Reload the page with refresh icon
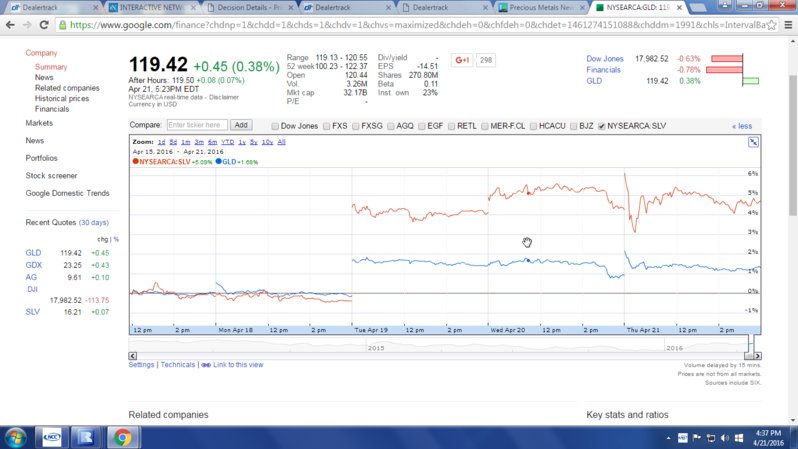Viewport: 798px width, 449px height. coord(44,25)
